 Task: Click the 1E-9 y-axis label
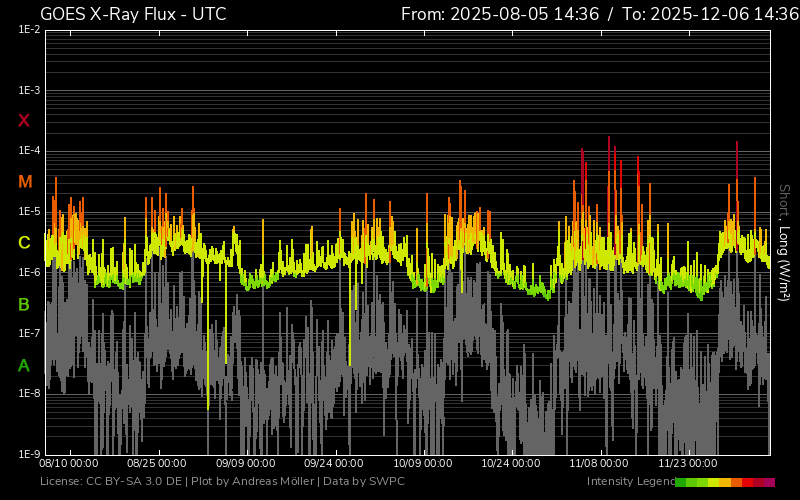(29, 454)
